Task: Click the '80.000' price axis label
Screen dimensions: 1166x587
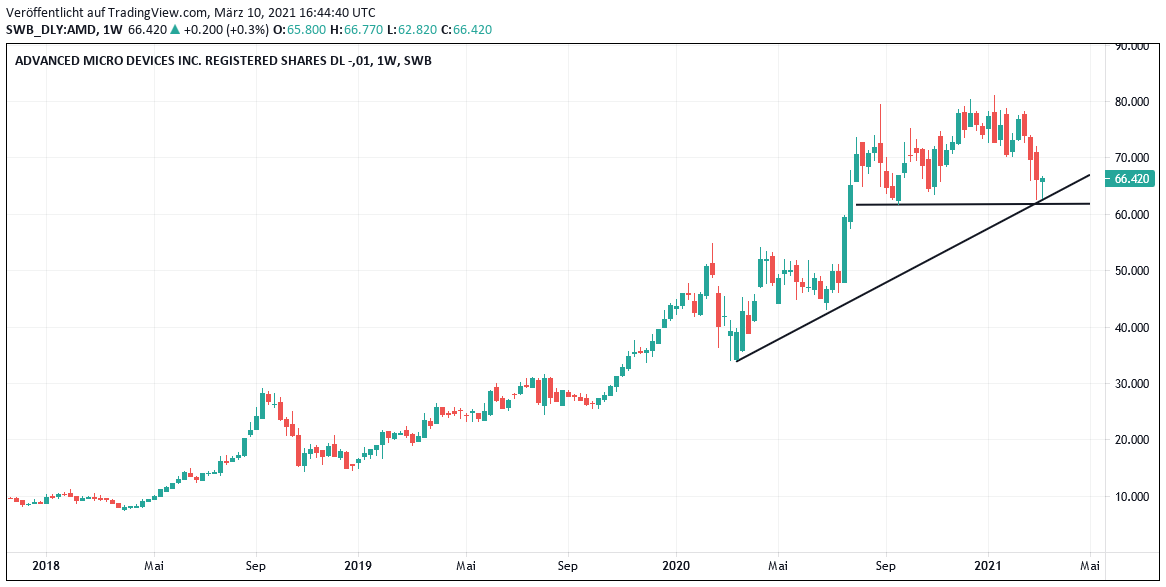Action: click(x=1131, y=102)
